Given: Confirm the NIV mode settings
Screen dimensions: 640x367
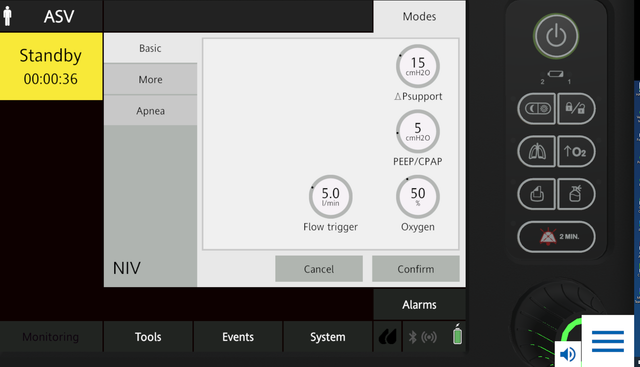Looking at the screenshot, I should pos(416,269).
